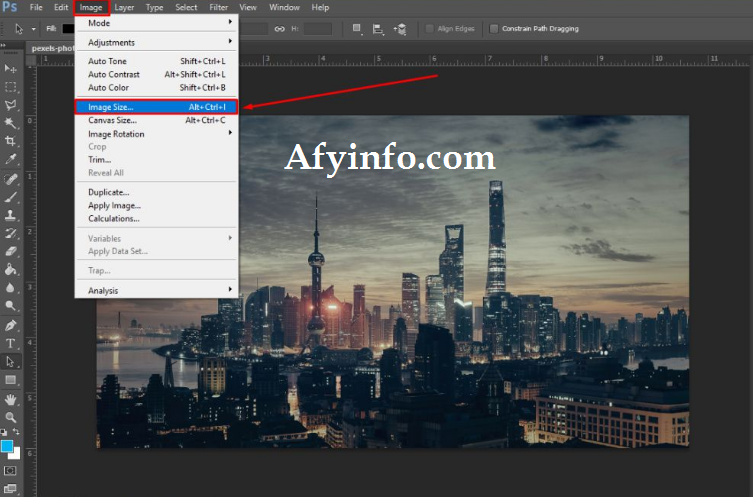Click the Photoshop Ps logo
753x497 pixels.
(10, 7)
